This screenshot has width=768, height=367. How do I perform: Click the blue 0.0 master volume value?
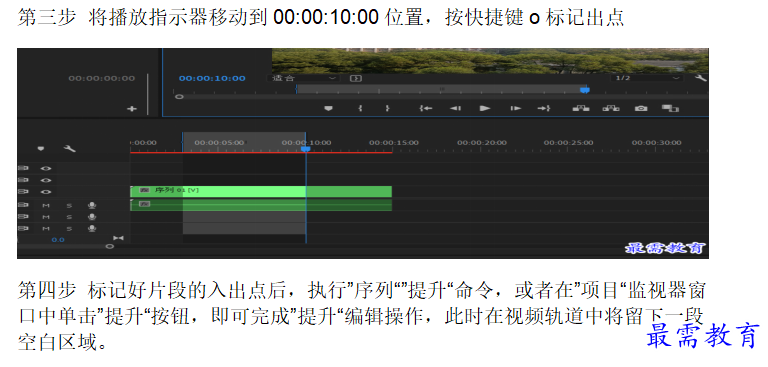58,240
